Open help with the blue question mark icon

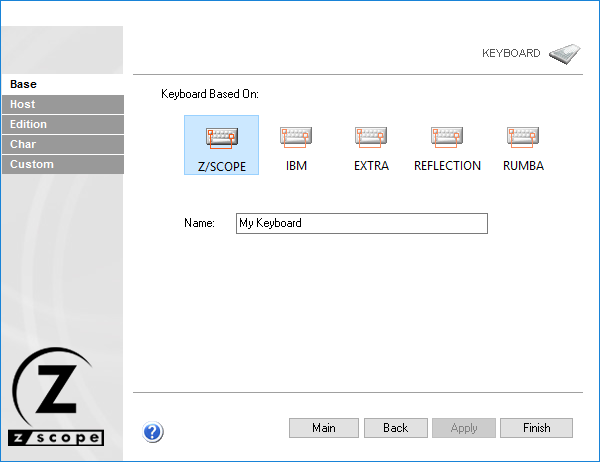coord(153,432)
